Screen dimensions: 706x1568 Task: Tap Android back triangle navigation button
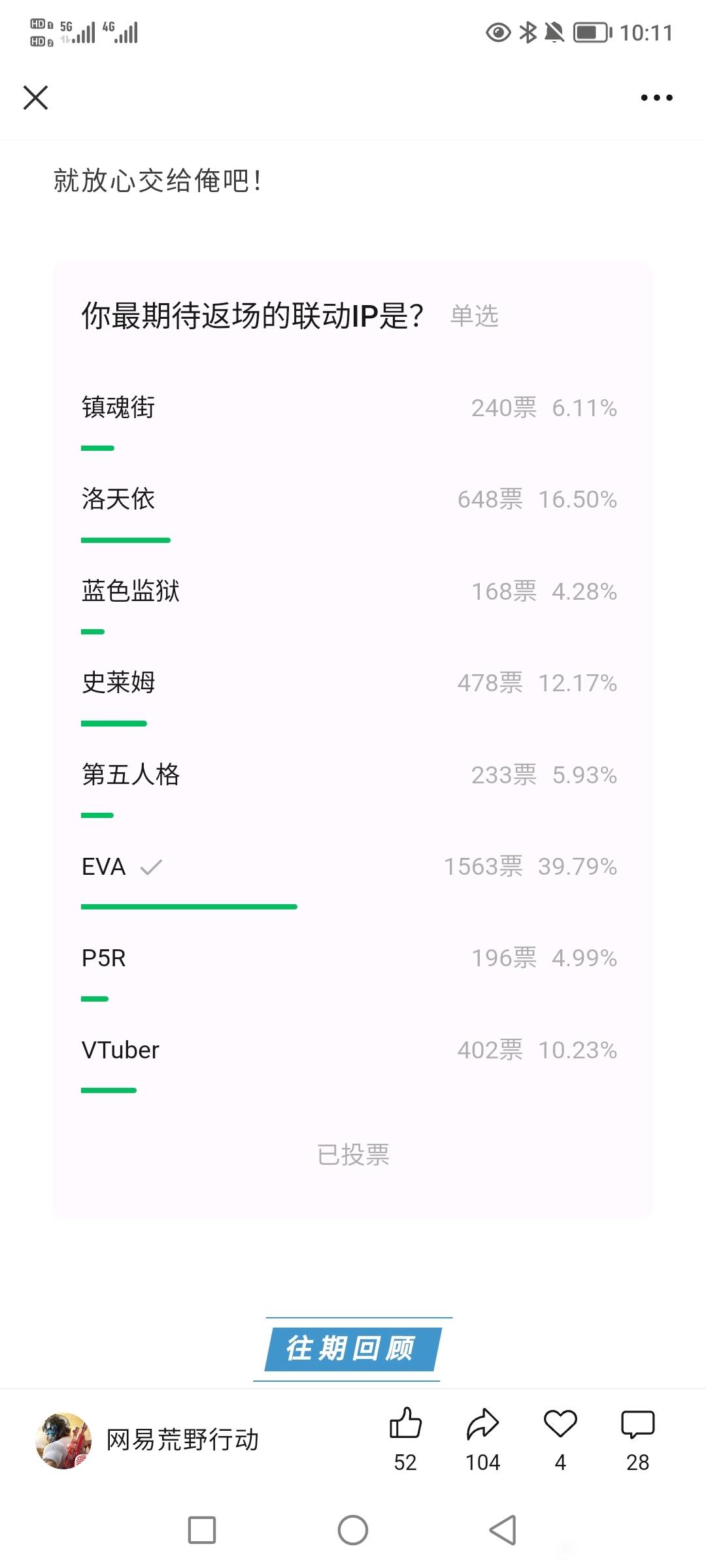tap(503, 1530)
